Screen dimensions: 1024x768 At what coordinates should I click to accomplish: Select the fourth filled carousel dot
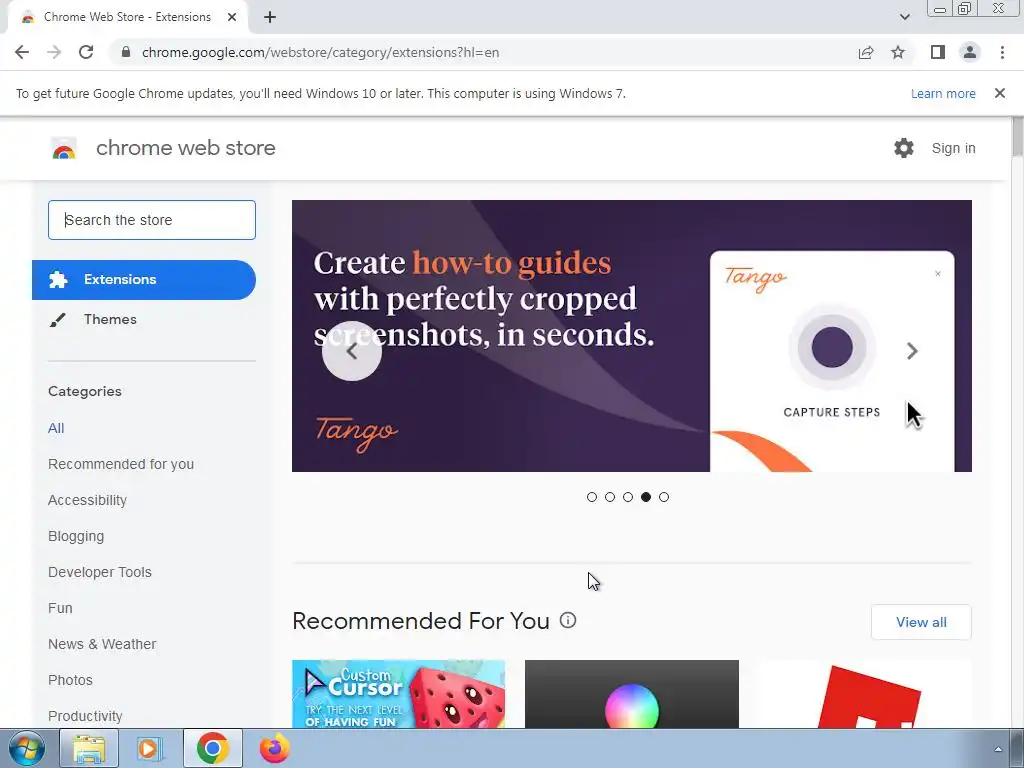(646, 497)
